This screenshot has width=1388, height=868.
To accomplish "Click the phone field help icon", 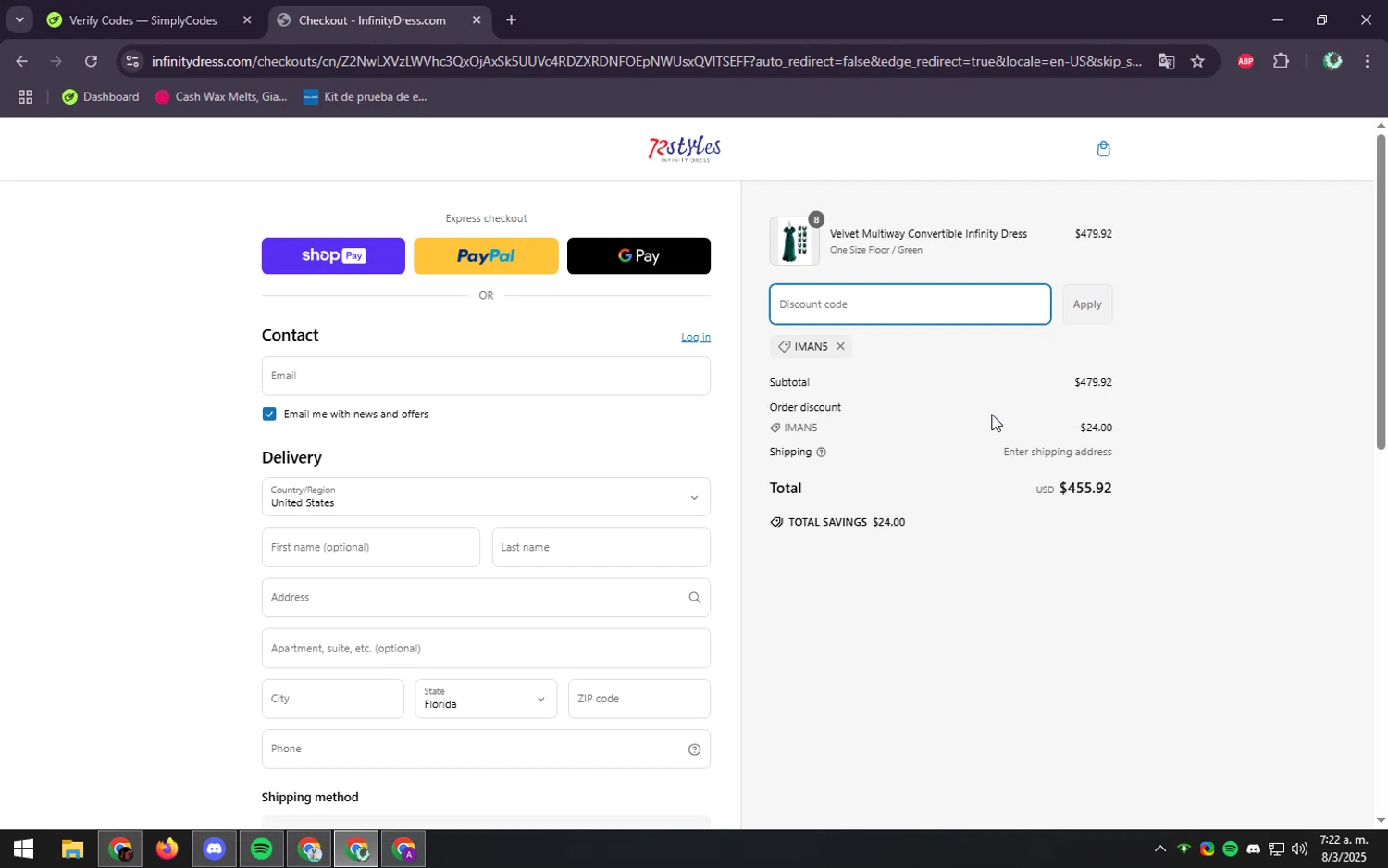I will pyautogui.click(x=694, y=750).
